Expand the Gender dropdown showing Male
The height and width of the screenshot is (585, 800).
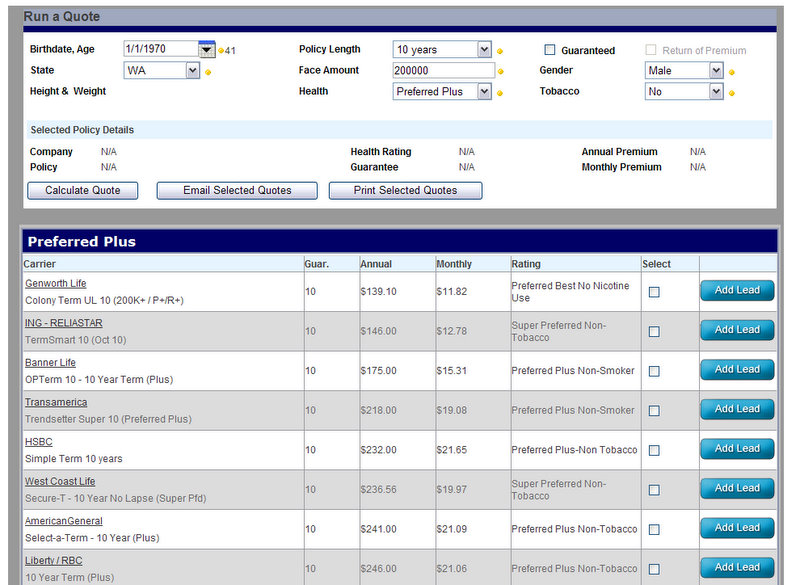point(716,70)
